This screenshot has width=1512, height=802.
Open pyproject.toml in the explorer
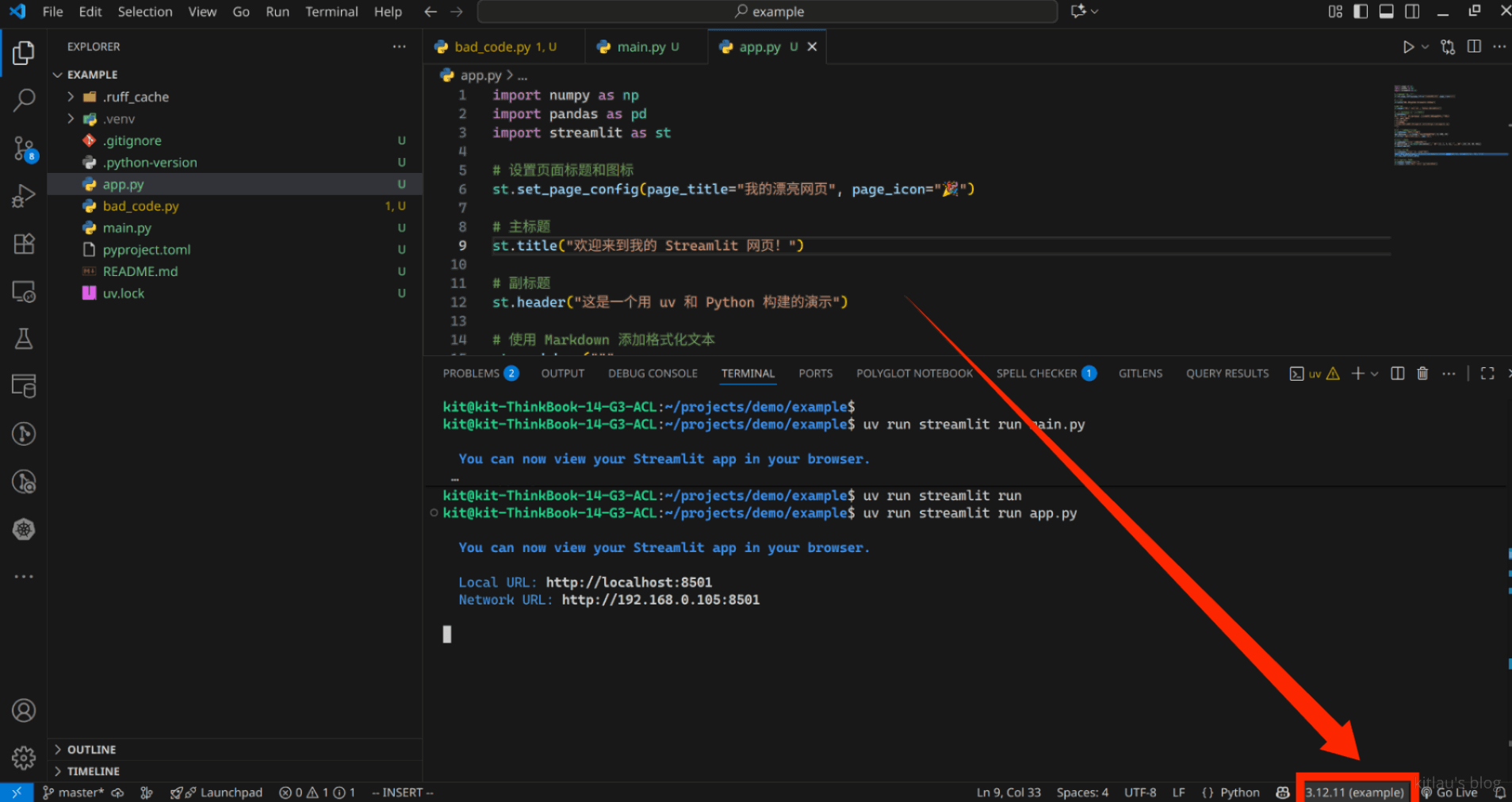(147, 250)
